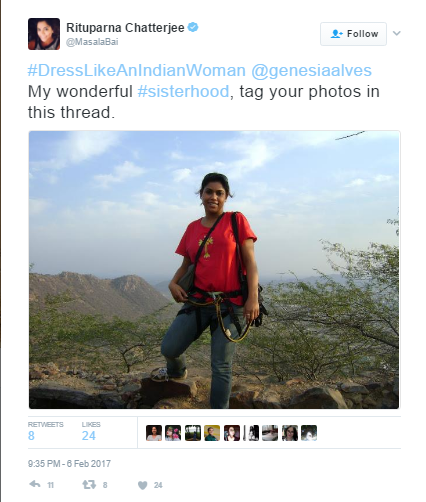Image resolution: width=426 pixels, height=502 pixels.
Task: Retweet using the retweet arrows icon
Action: [x=89, y=485]
